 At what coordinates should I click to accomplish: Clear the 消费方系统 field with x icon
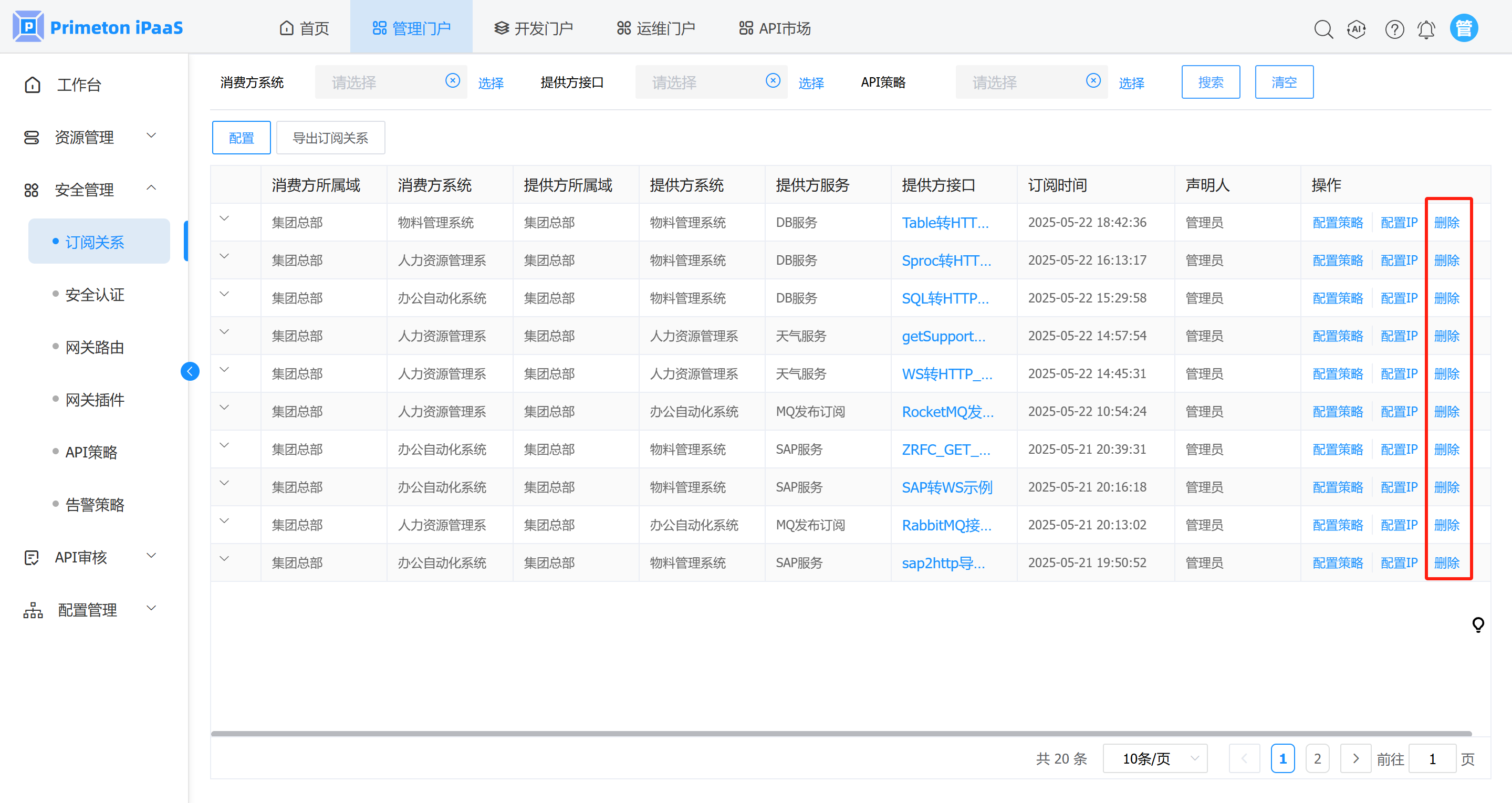pyautogui.click(x=453, y=81)
